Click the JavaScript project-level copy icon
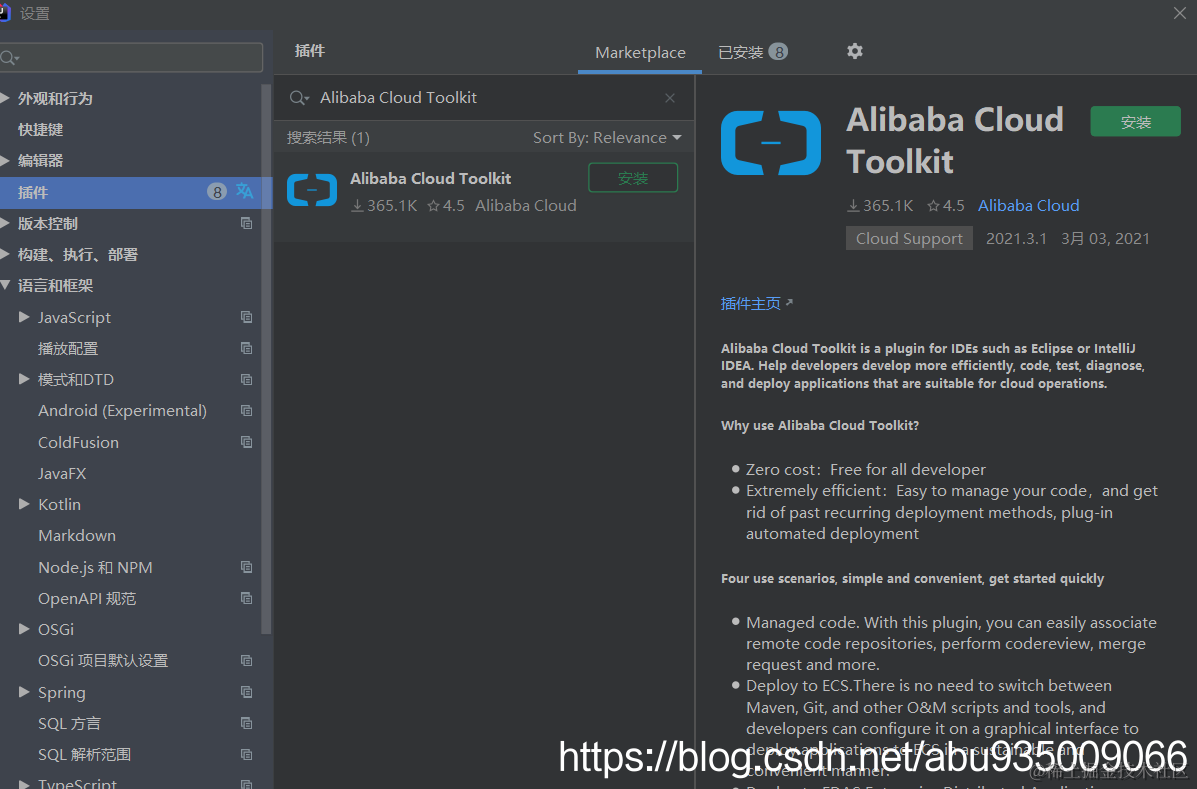 click(x=246, y=317)
